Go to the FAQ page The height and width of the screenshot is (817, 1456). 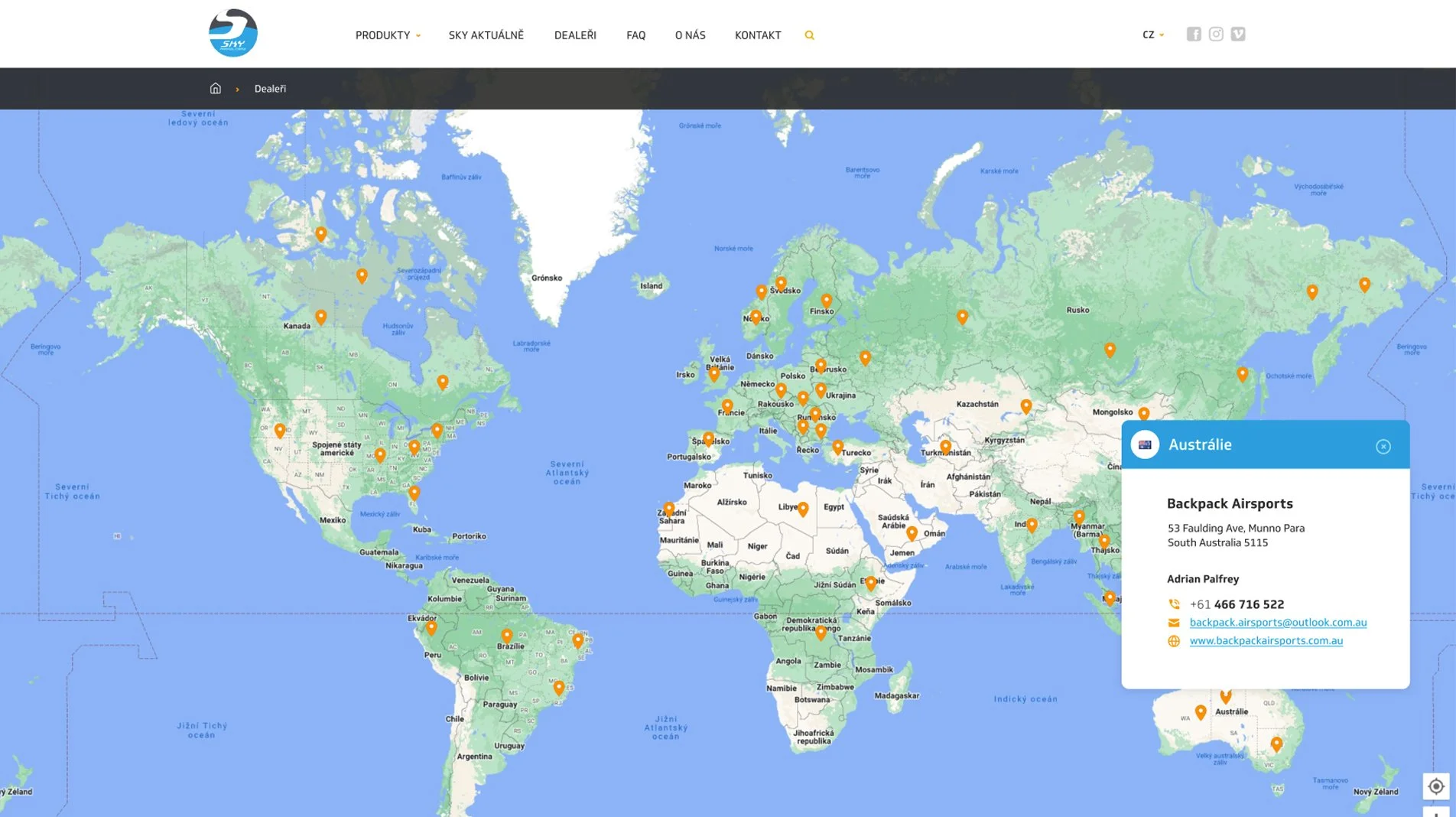635,35
